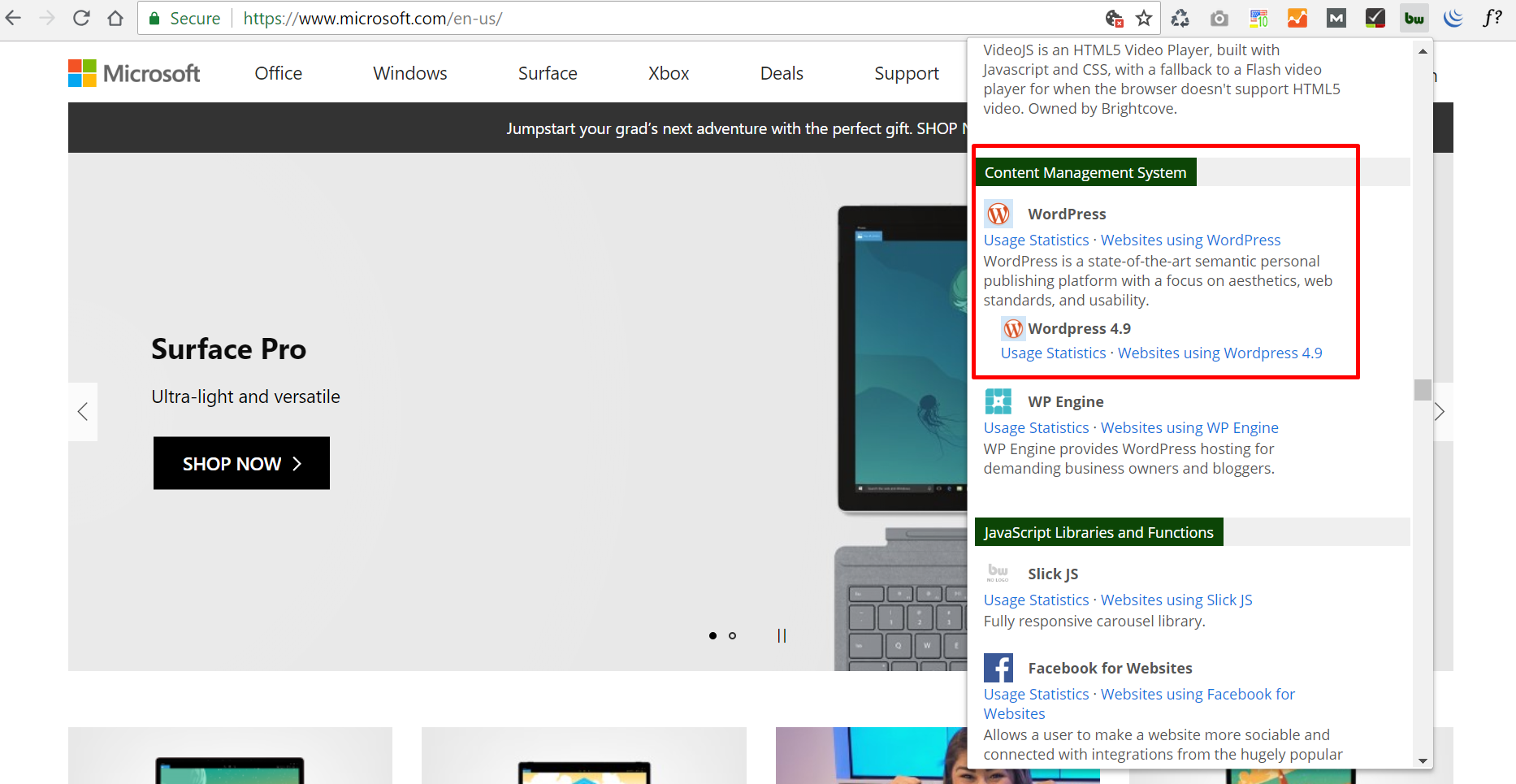This screenshot has height=784, width=1516.
Task: Click the Facebook for Websites title
Action: pyautogui.click(x=1110, y=668)
